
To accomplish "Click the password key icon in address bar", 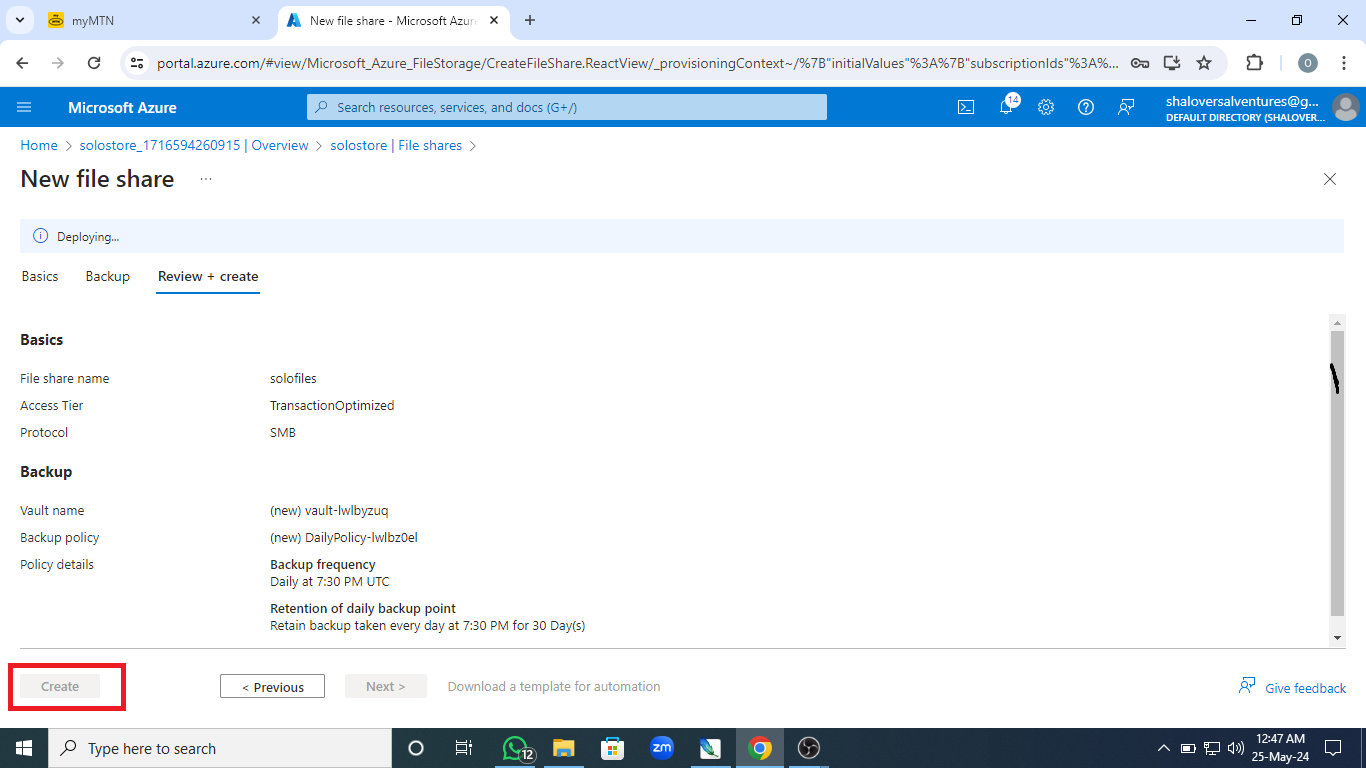I will pos(1140,63).
